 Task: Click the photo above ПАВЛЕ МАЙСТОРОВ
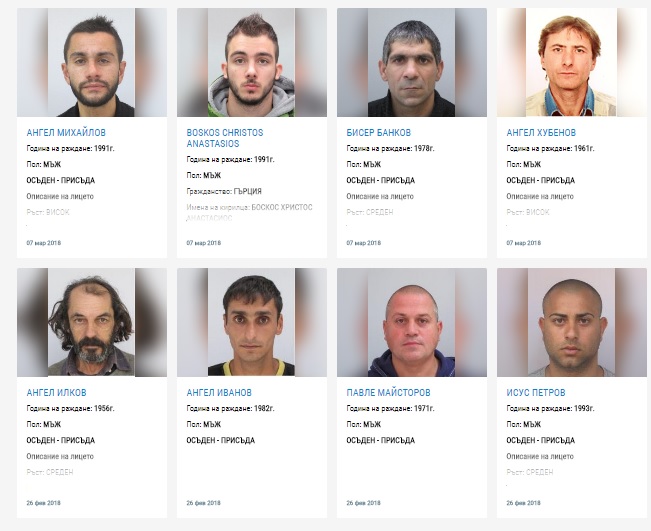412,322
